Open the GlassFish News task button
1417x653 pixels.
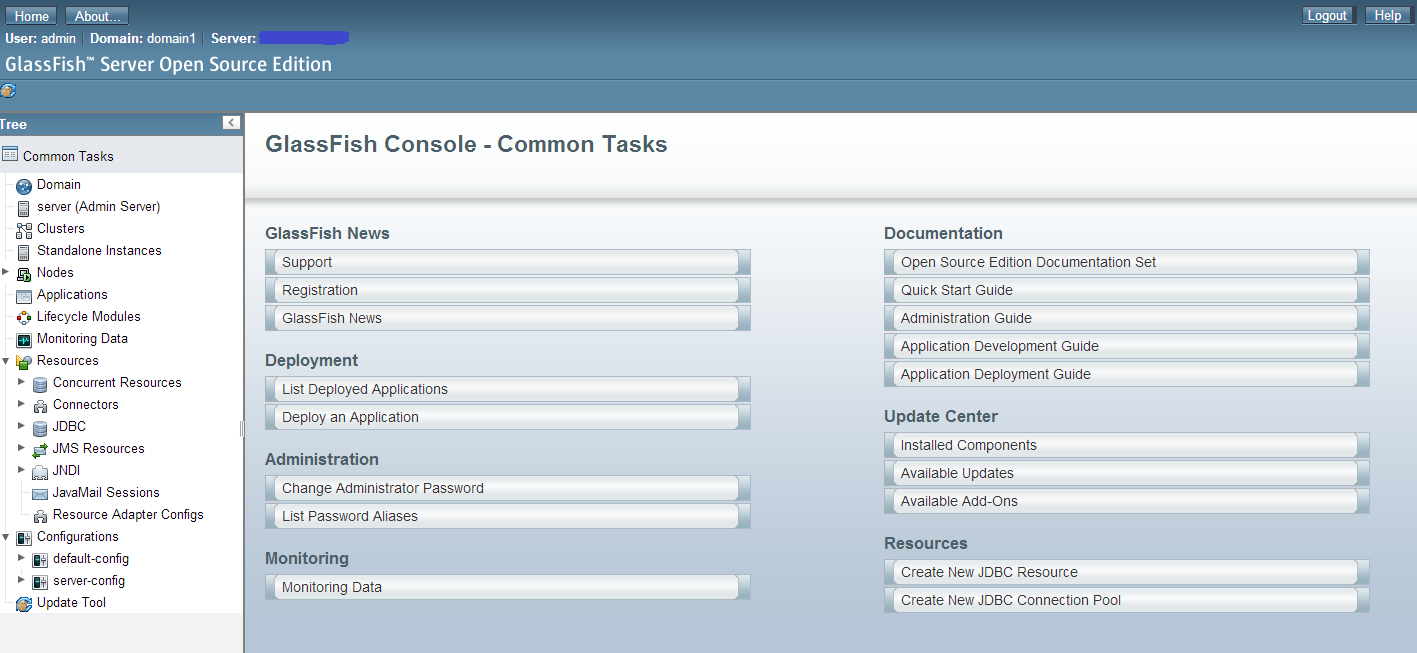[508, 318]
